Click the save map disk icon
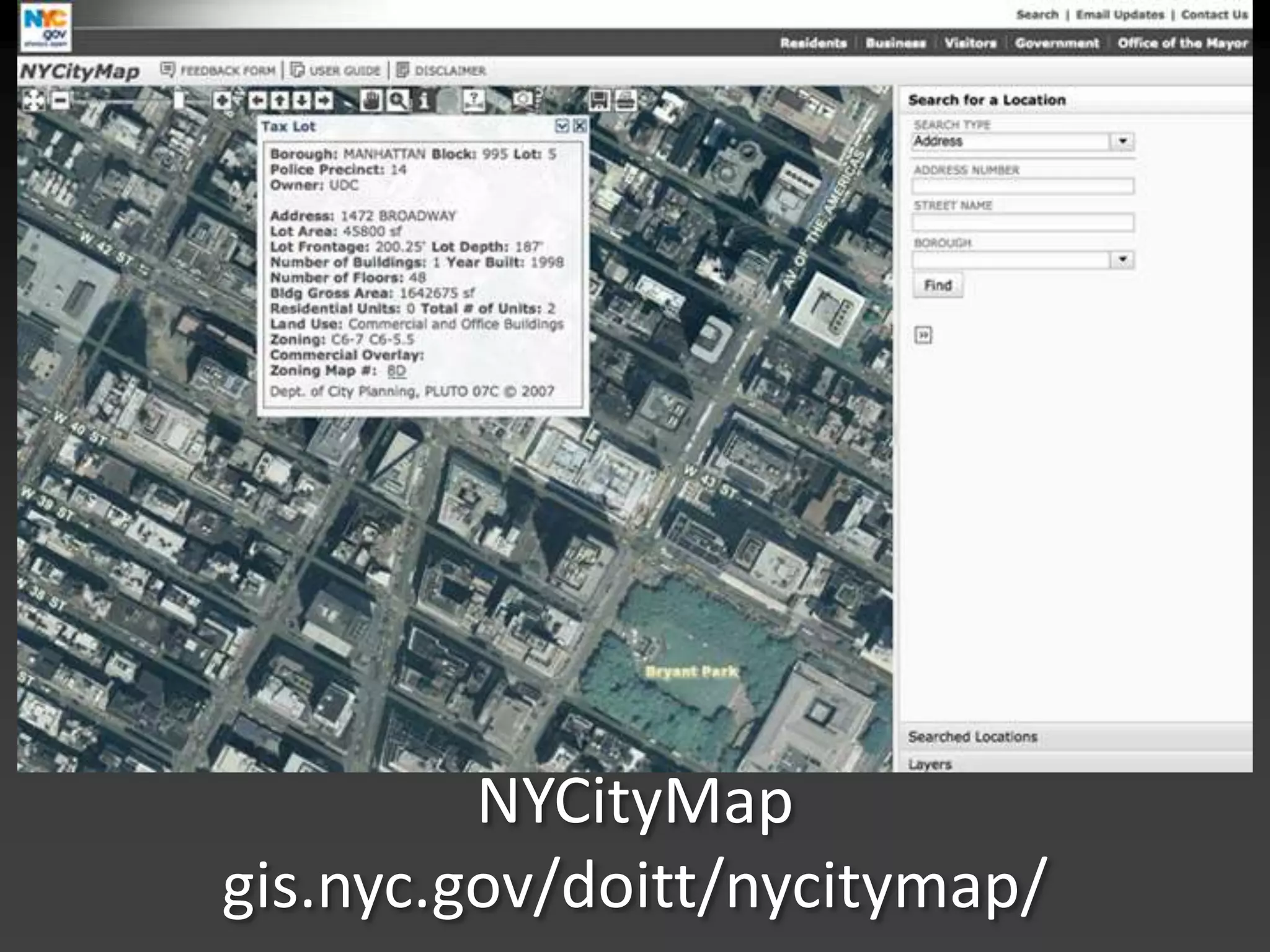The height and width of the screenshot is (952, 1270). [599, 100]
